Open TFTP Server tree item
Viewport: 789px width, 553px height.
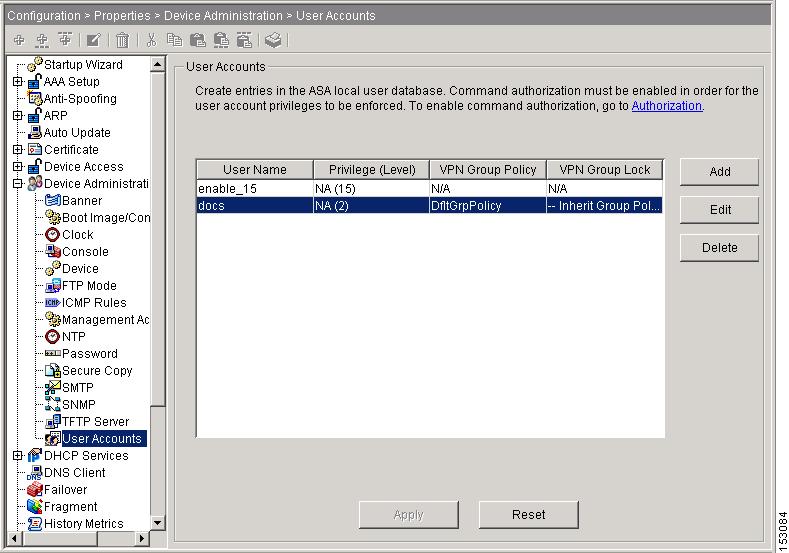(x=95, y=421)
